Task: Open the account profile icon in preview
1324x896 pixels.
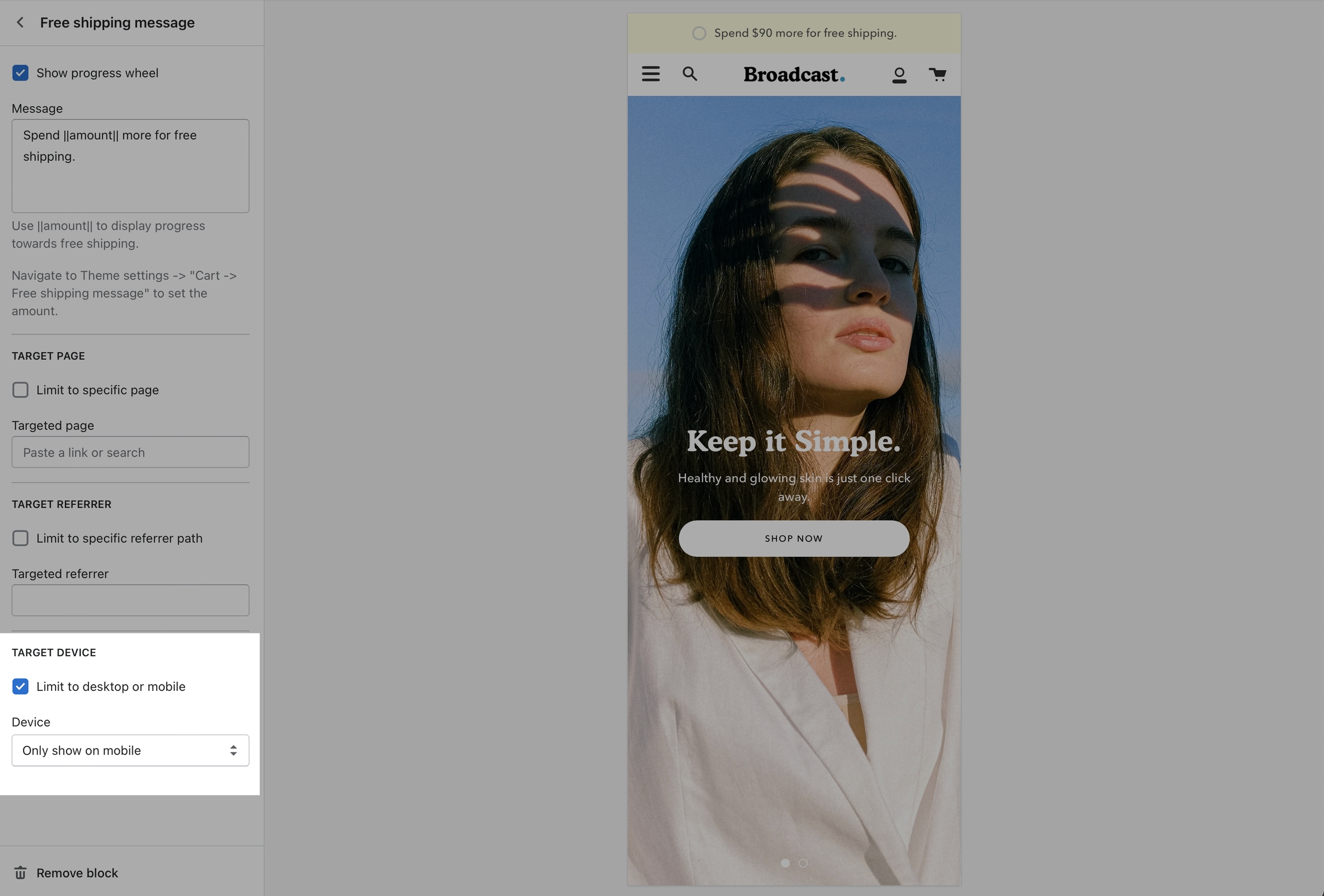Action: (x=899, y=75)
